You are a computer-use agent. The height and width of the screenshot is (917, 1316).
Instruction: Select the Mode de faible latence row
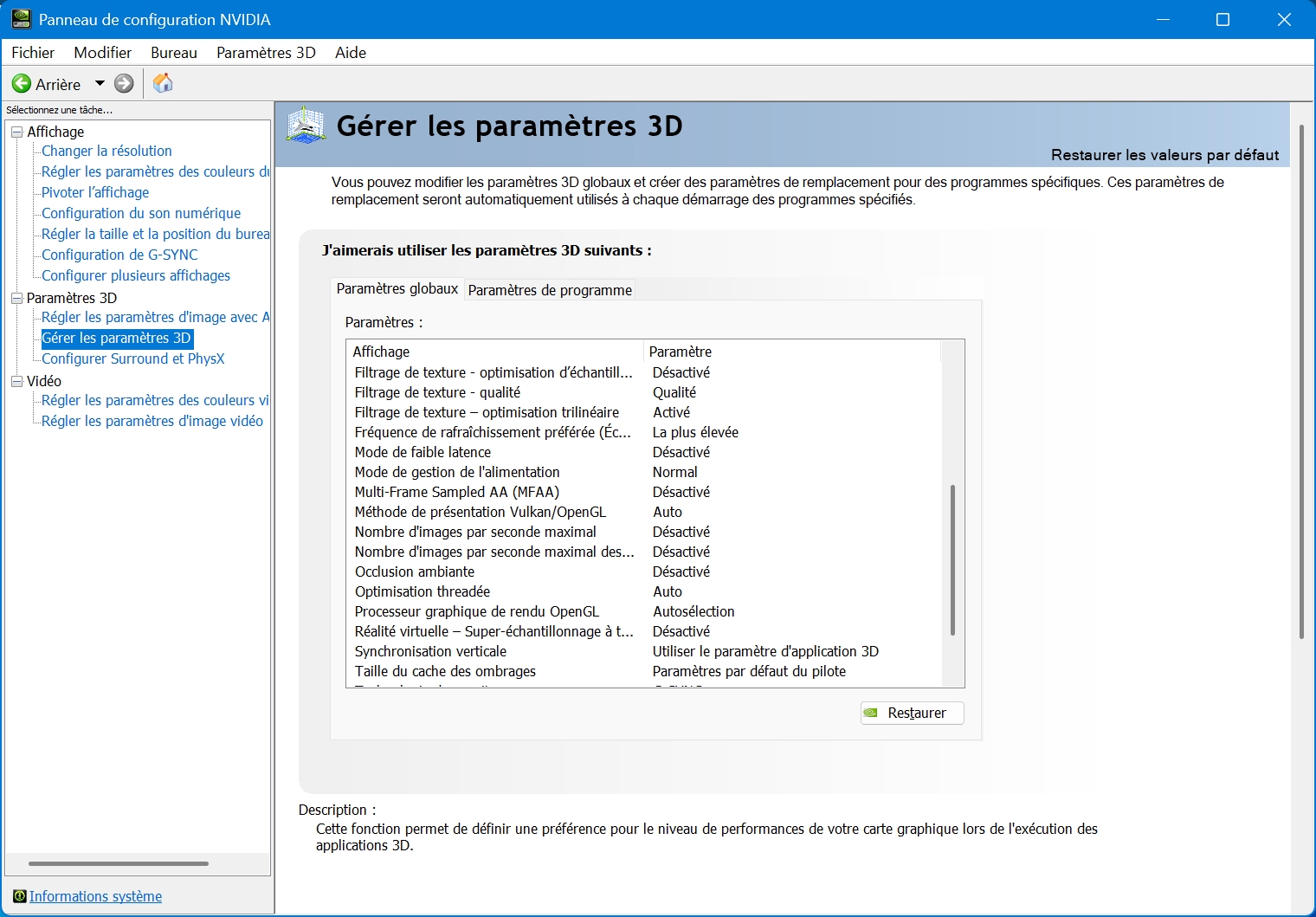642,452
